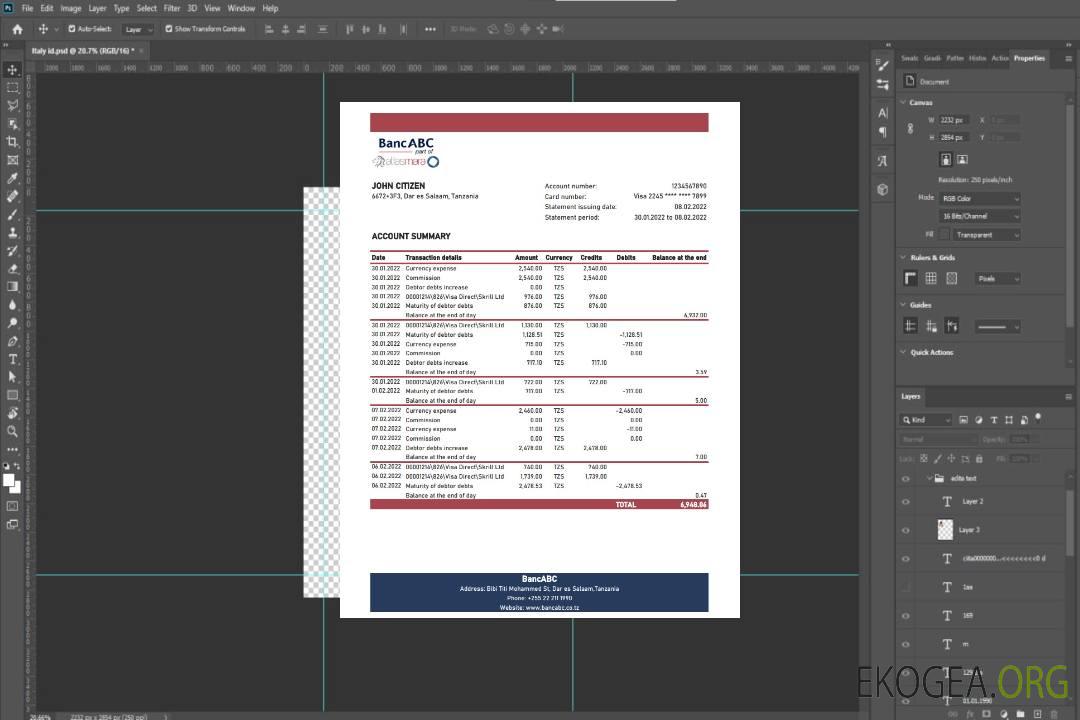This screenshot has width=1080, height=720.
Task: Click the canvas width input field
Action: coord(953,120)
